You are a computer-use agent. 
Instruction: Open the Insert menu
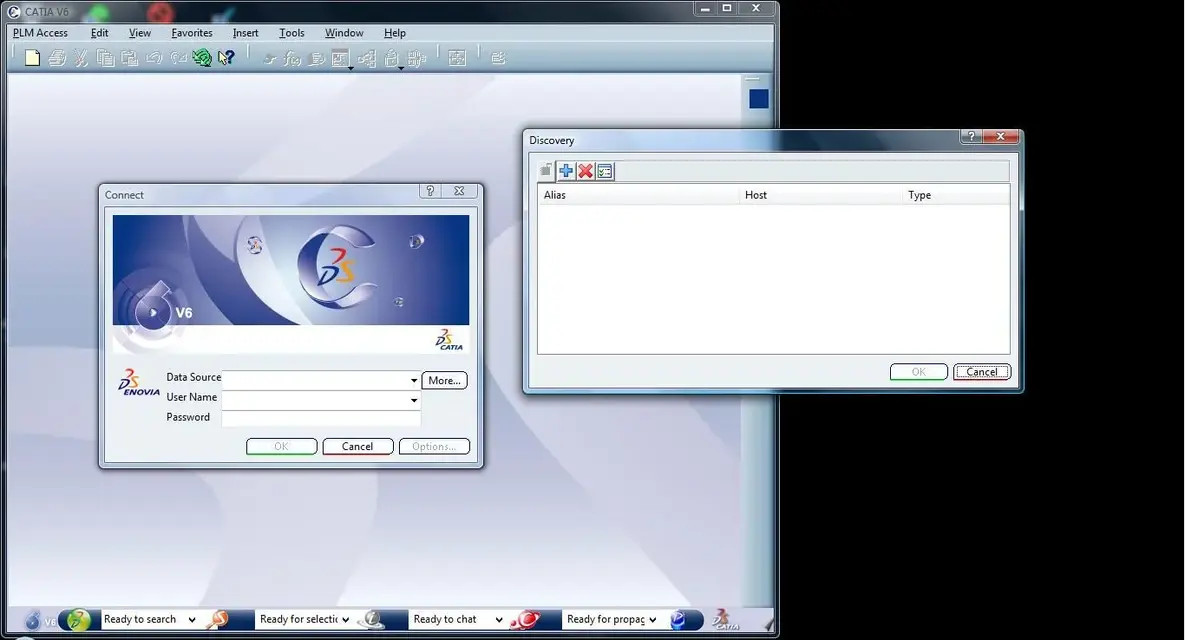[x=246, y=33]
